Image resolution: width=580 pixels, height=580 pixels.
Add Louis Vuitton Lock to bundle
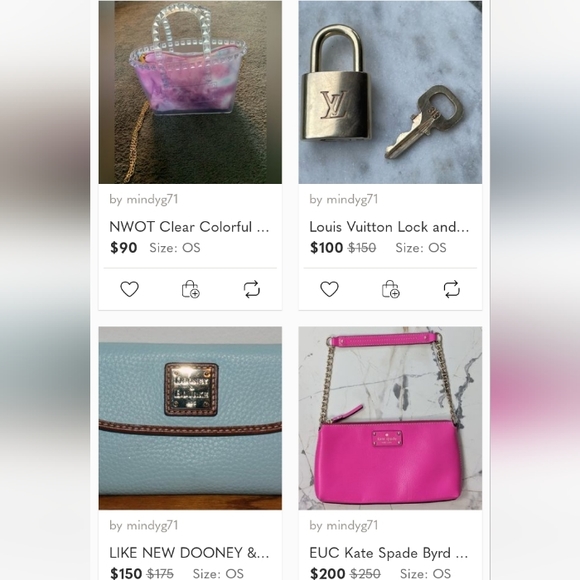point(390,289)
